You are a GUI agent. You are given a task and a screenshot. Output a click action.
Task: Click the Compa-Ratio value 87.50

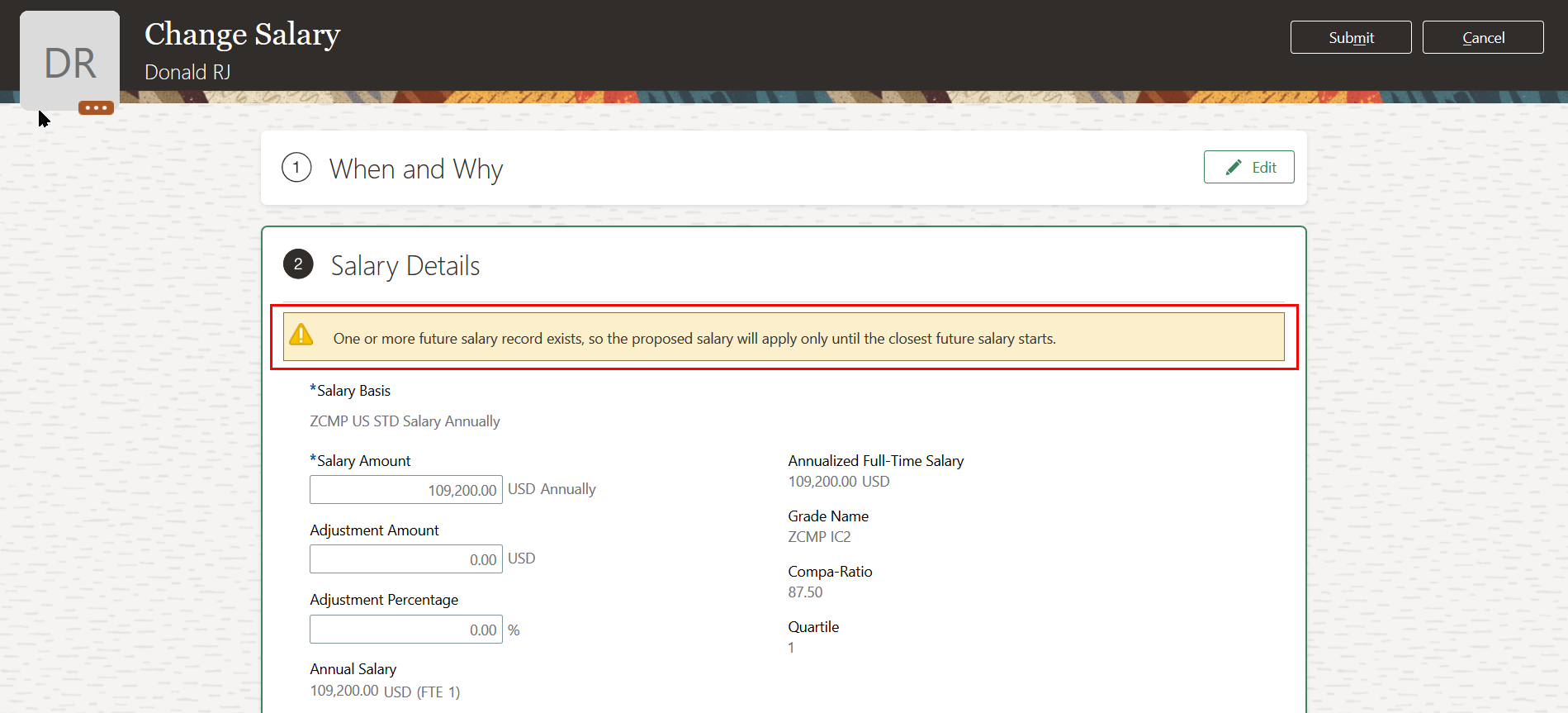click(805, 592)
